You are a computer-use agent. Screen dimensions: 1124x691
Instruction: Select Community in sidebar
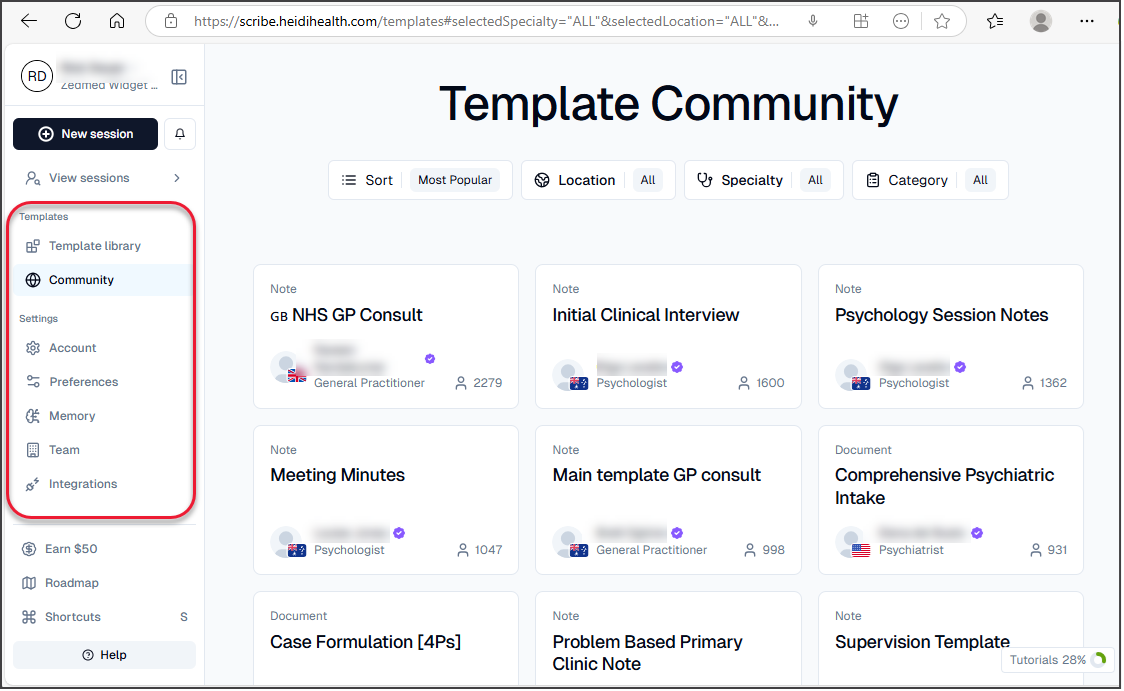tap(103, 280)
